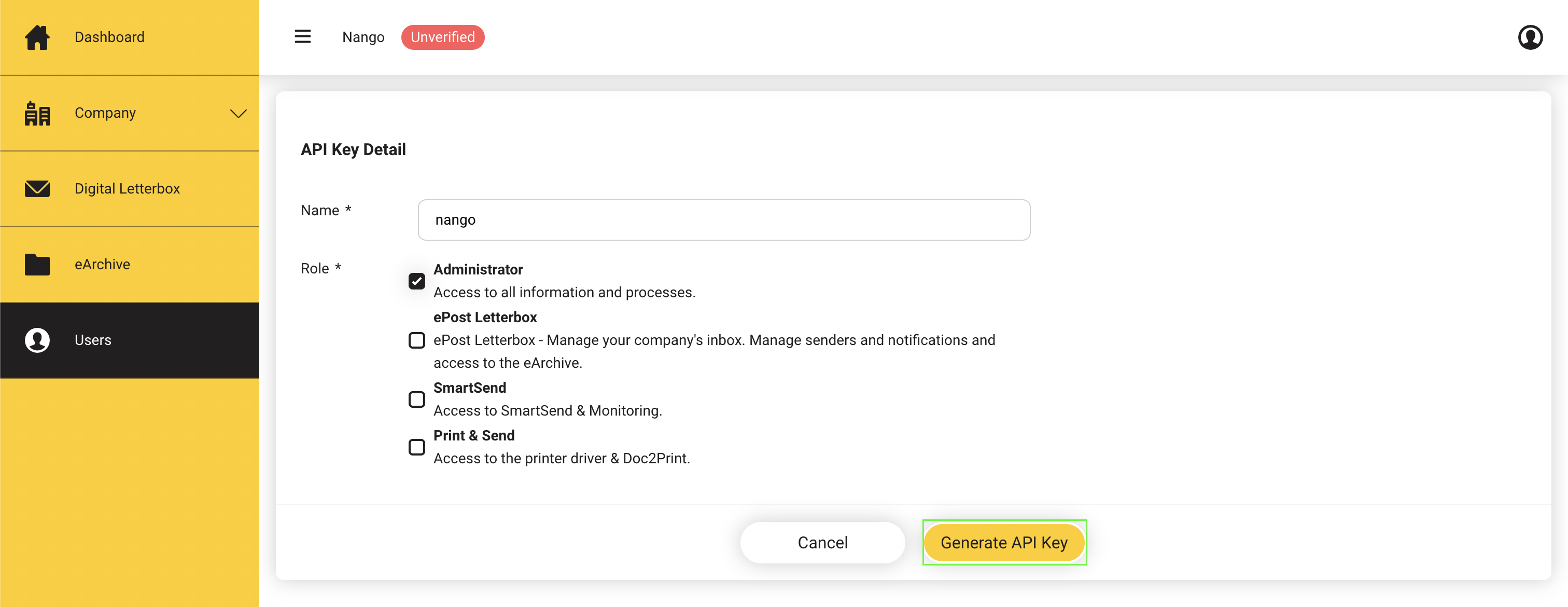
Task: Click the Users person icon in sidebar
Action: point(37,340)
